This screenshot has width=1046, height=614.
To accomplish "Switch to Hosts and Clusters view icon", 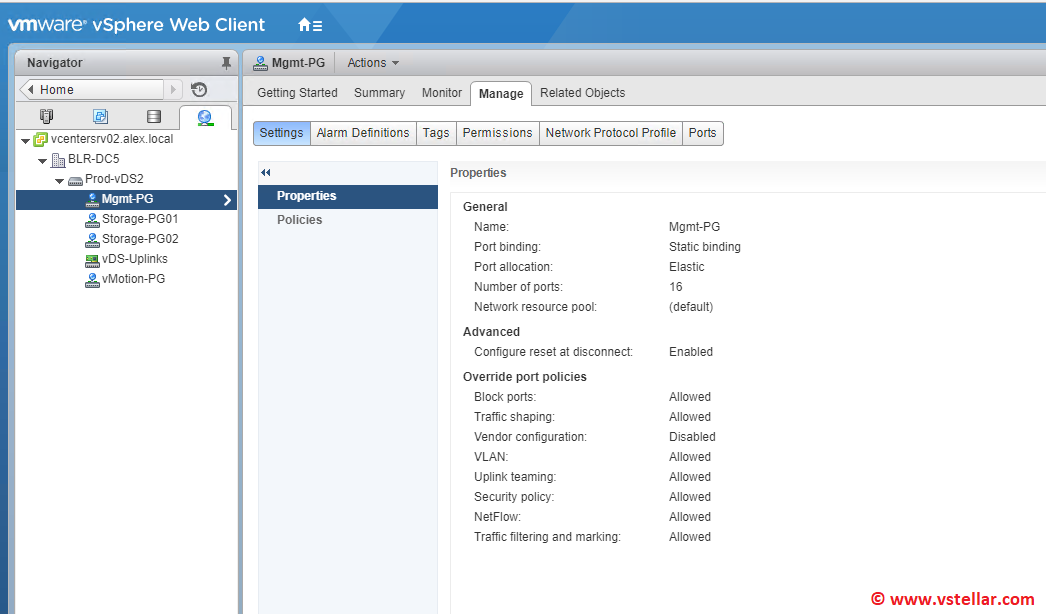I will pyautogui.click(x=46, y=117).
